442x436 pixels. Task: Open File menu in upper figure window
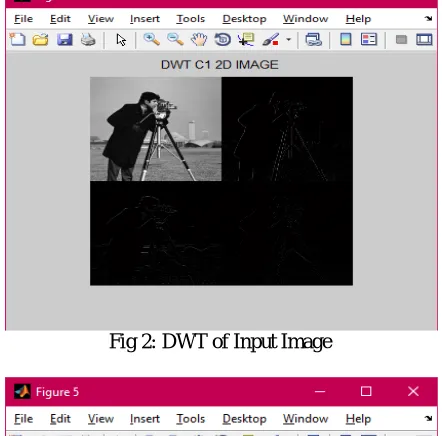click(23, 19)
